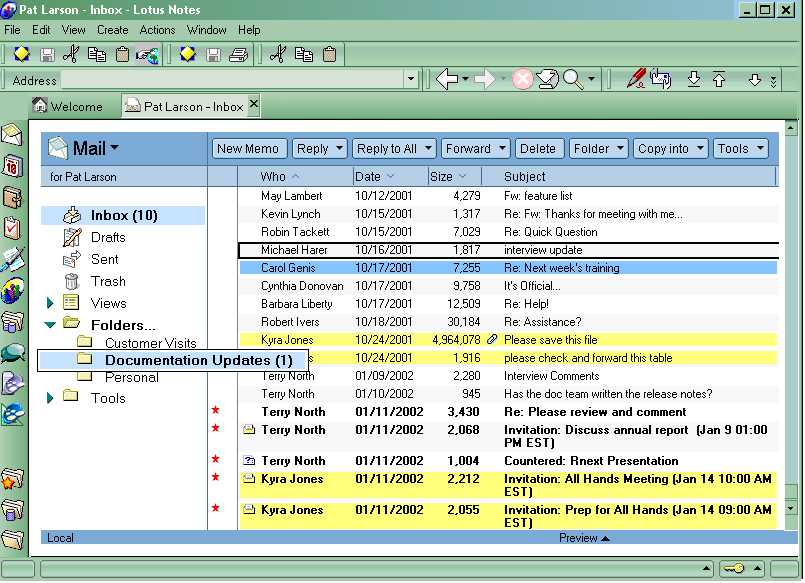This screenshot has height=583, width=805.
Task: Click the overlined up arrow toolbar icon
Action: (719, 79)
